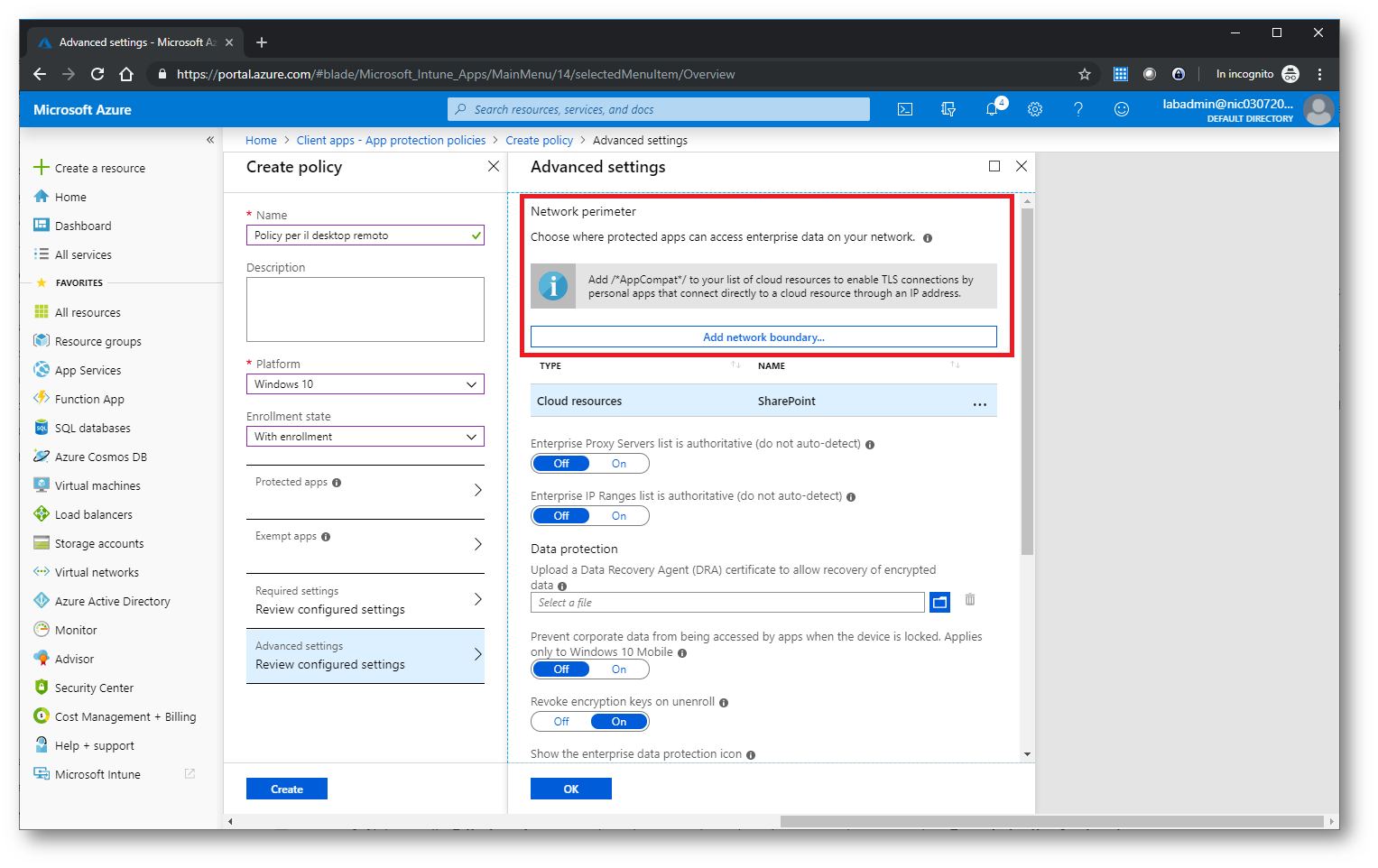1378x868 pixels.
Task: Open Cloud Shell icon in Azure header
Action: pyautogui.click(x=905, y=109)
